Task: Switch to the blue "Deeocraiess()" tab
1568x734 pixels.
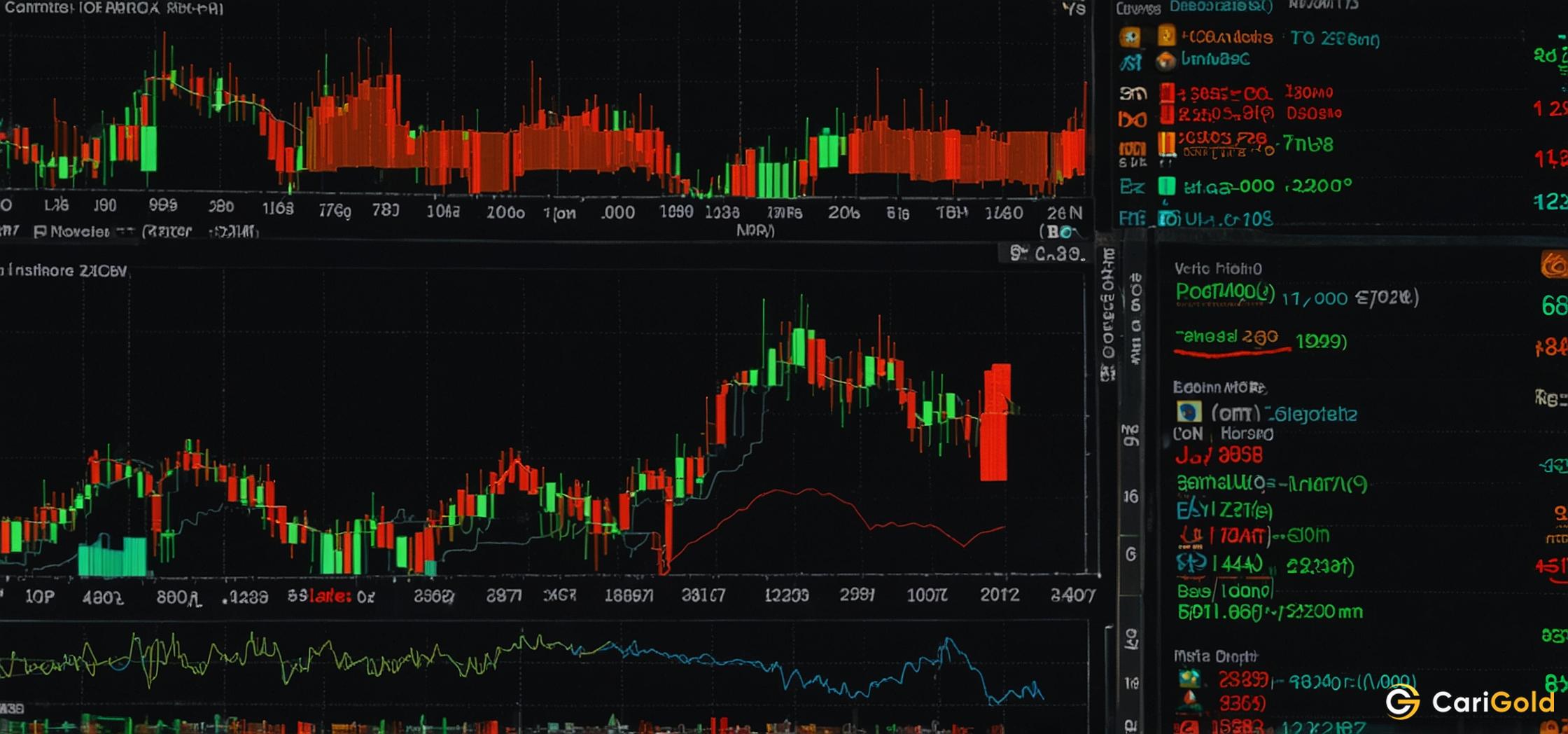Action: click(x=1221, y=6)
